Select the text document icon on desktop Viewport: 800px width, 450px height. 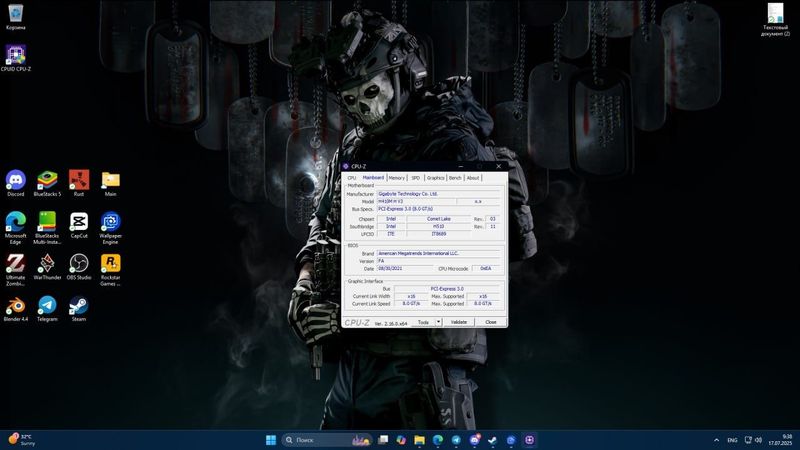[x=776, y=19]
